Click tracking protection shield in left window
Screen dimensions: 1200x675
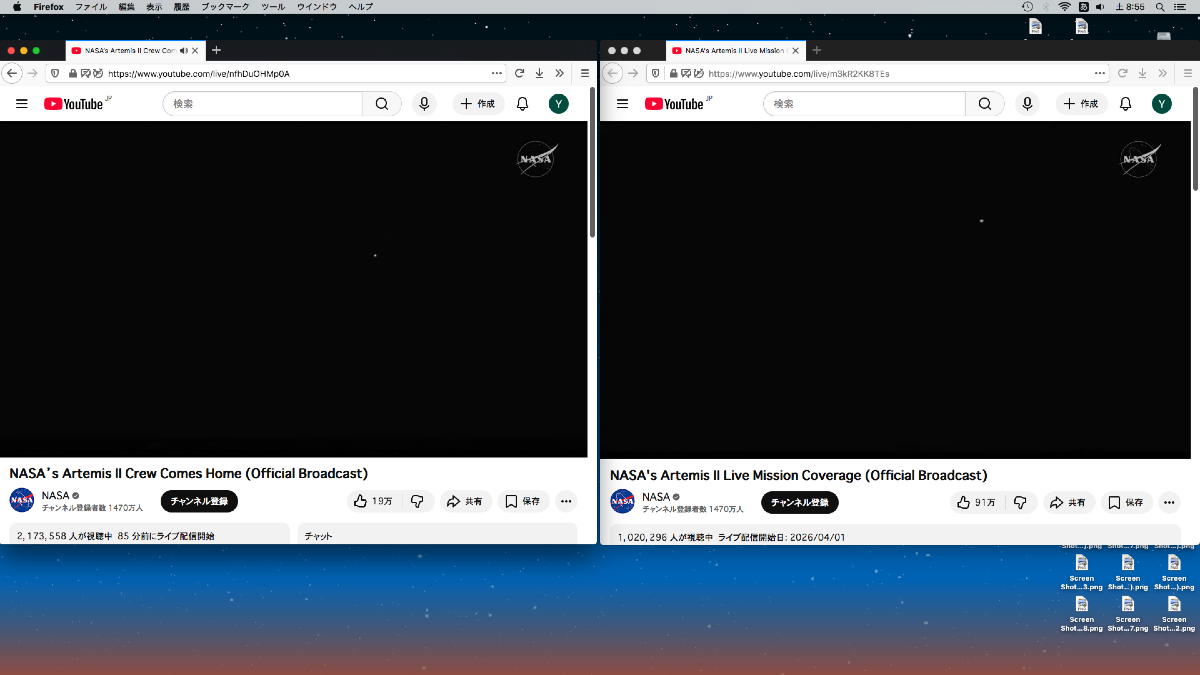(54, 73)
